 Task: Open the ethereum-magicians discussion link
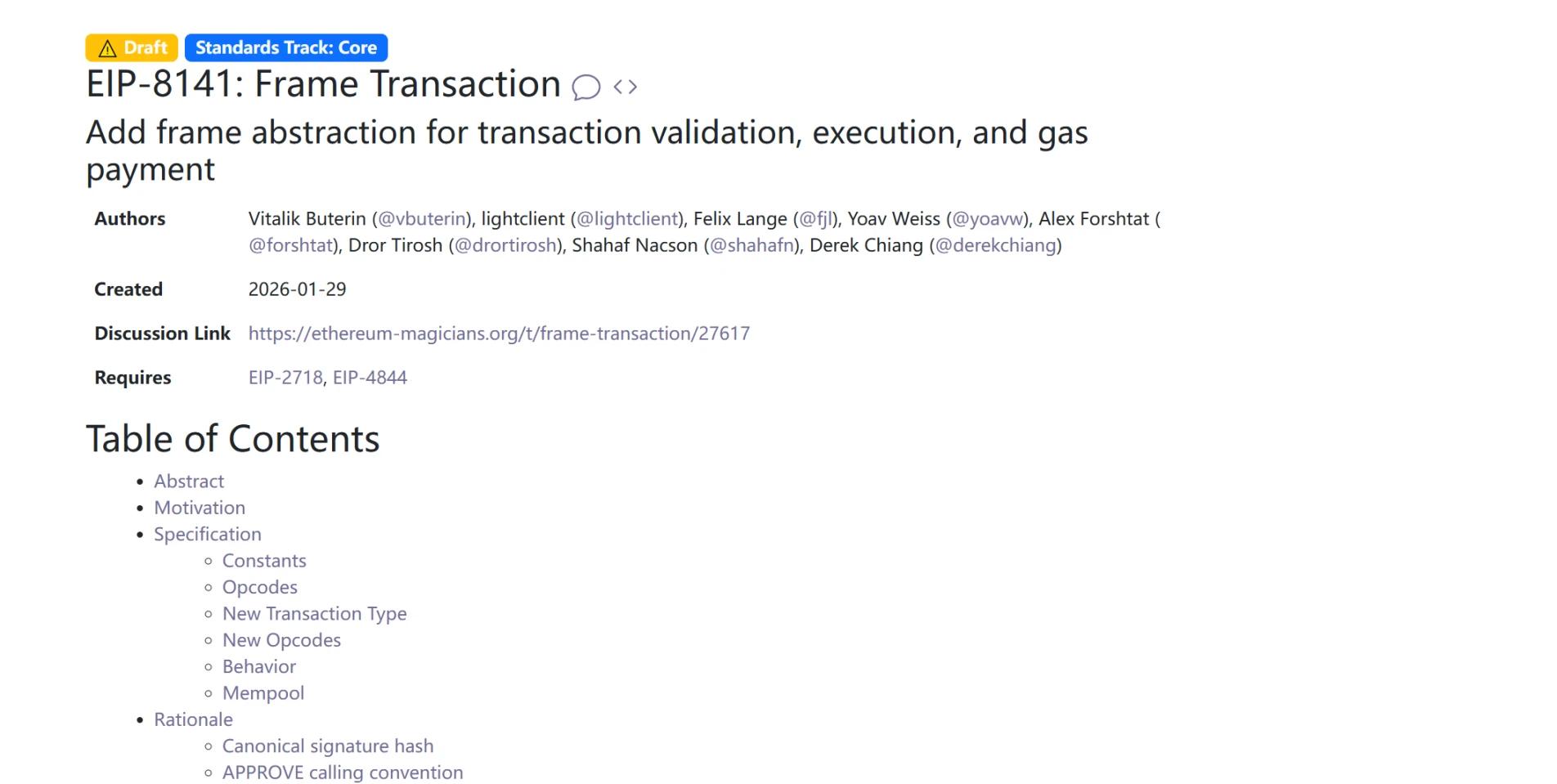(499, 334)
